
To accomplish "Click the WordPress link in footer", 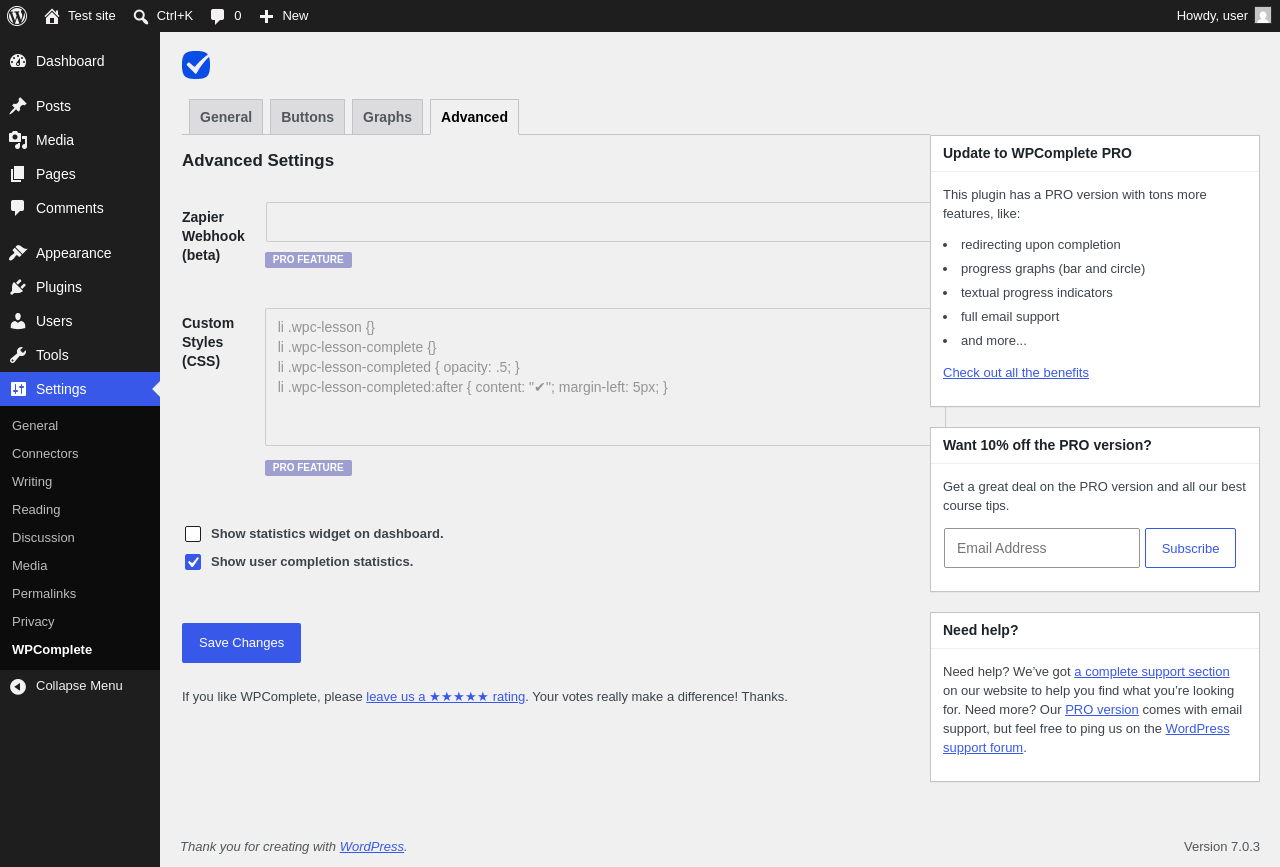I will [372, 847].
